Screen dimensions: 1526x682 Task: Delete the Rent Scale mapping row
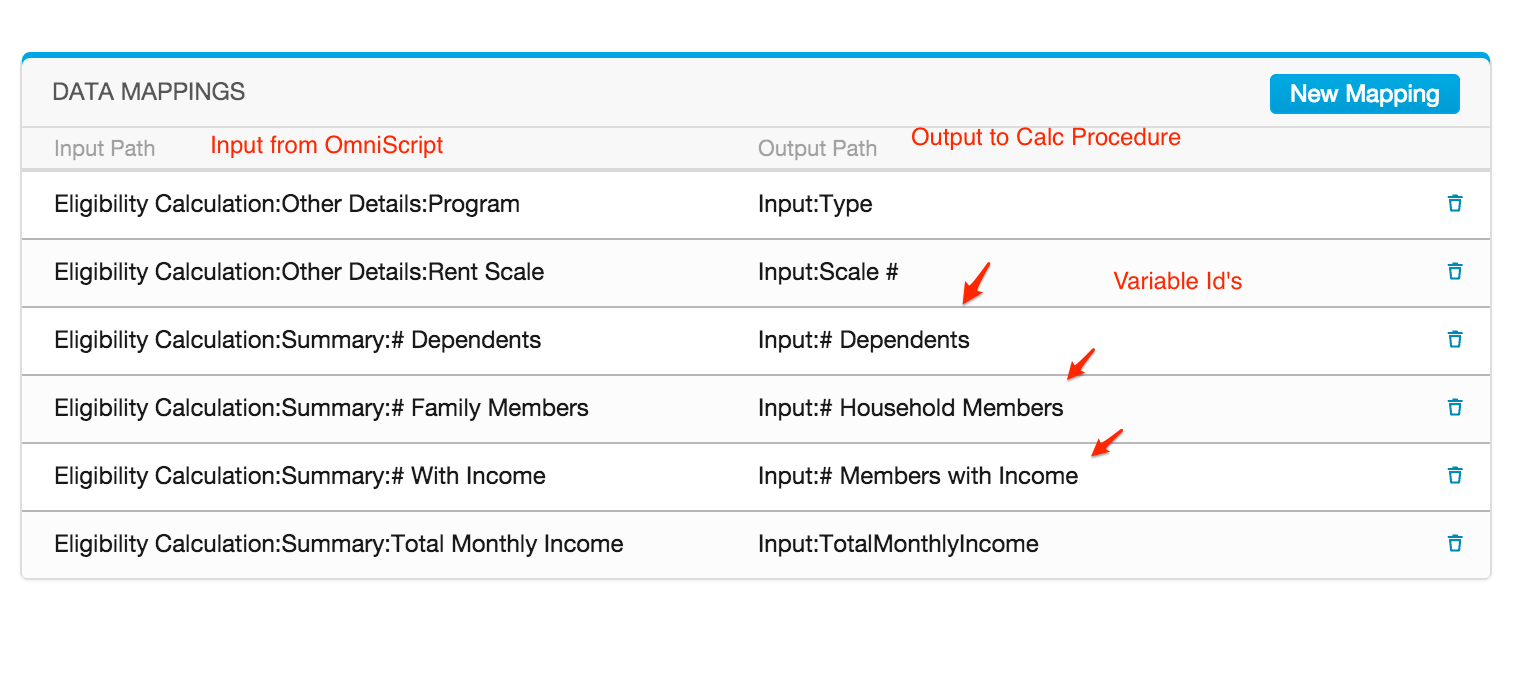pos(1455,272)
